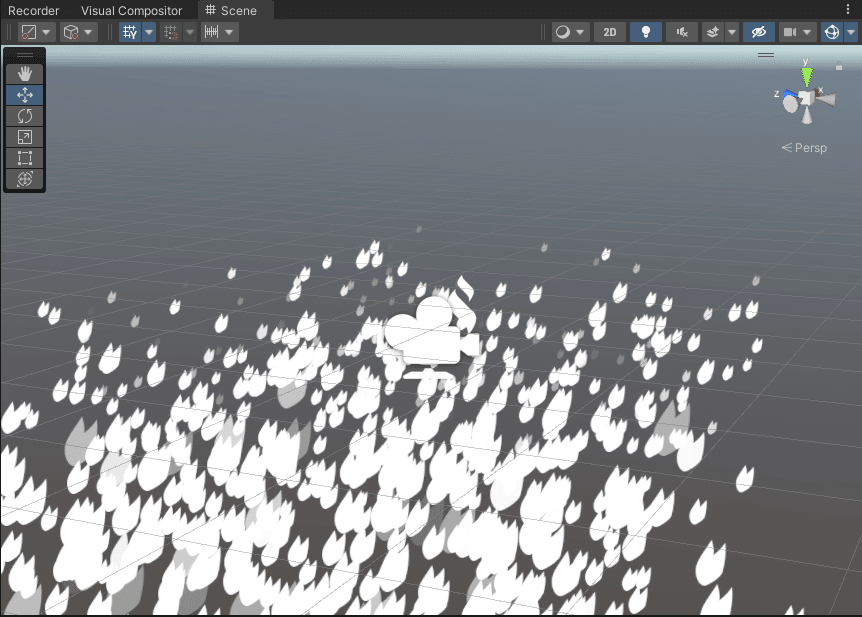Screen dimensions: 862x617
Task: Select the Move tool
Action: (25, 95)
